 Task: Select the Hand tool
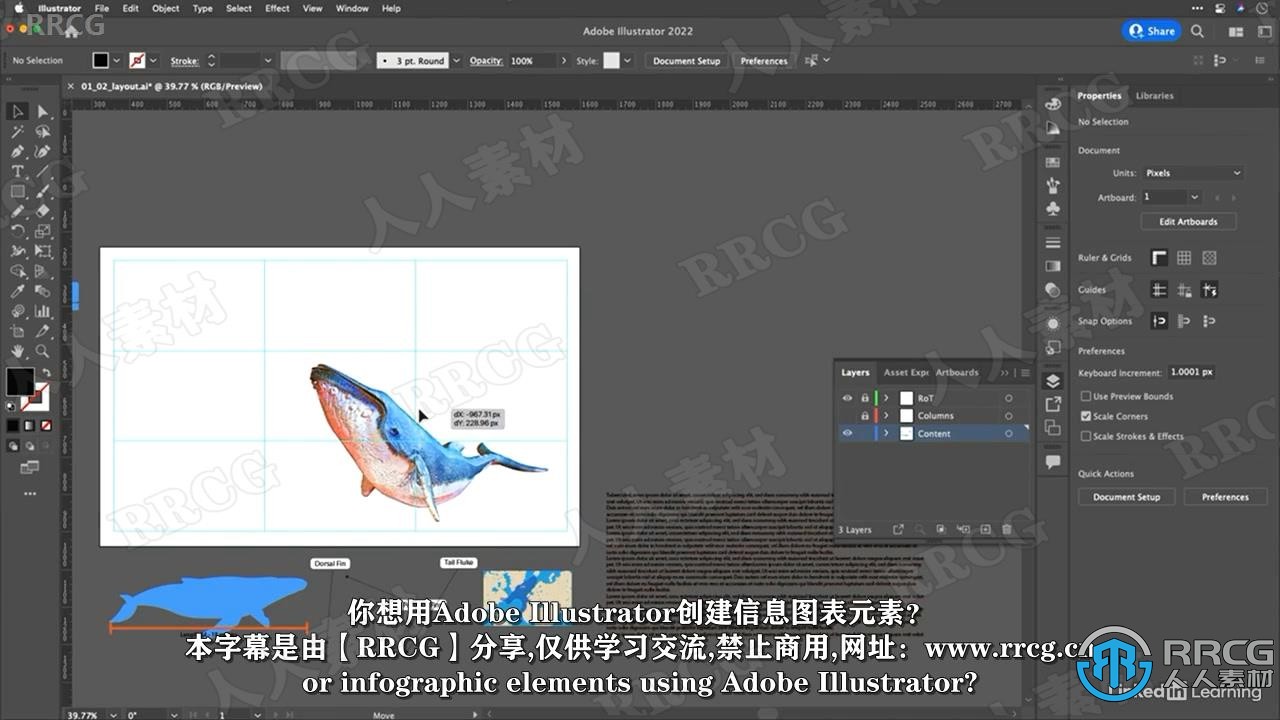[17, 351]
